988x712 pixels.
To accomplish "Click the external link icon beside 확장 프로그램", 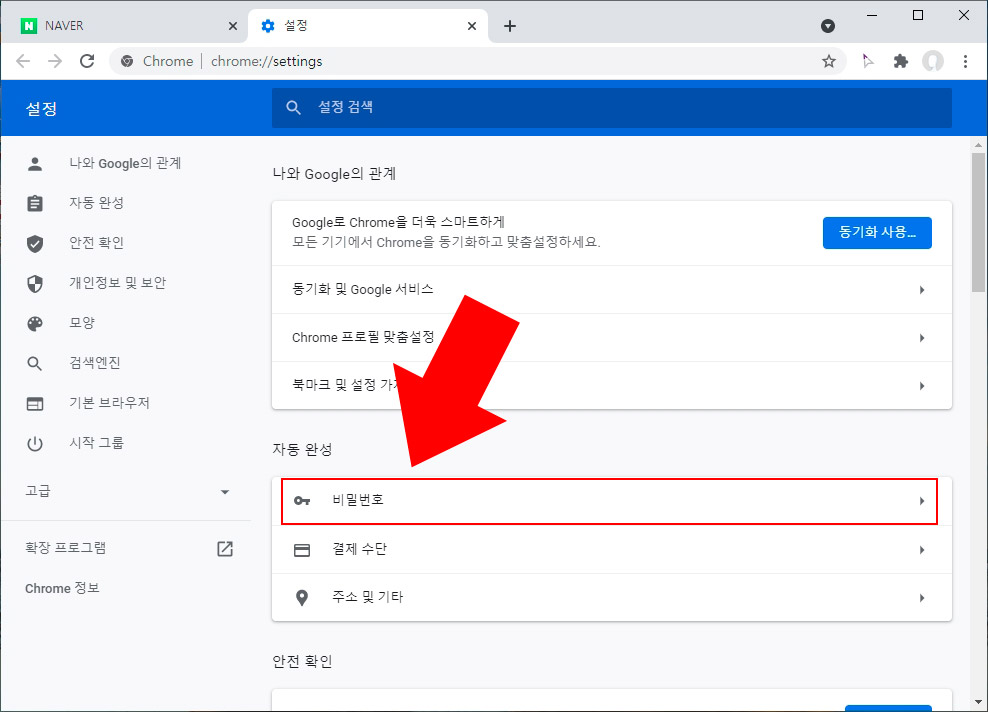I will (225, 548).
